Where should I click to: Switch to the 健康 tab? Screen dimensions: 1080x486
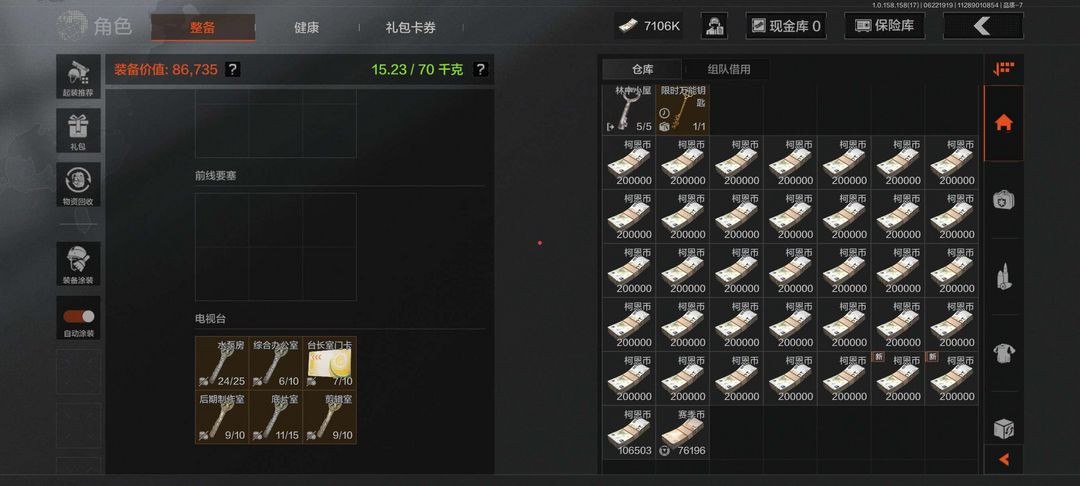307,28
